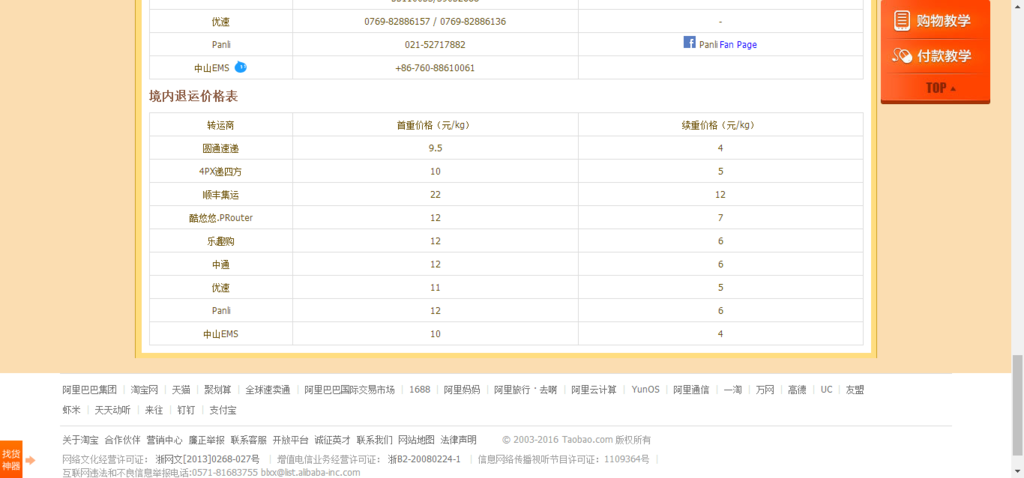
Task: View the 网站地图 sitemap link
Action: pyautogui.click(x=416, y=440)
